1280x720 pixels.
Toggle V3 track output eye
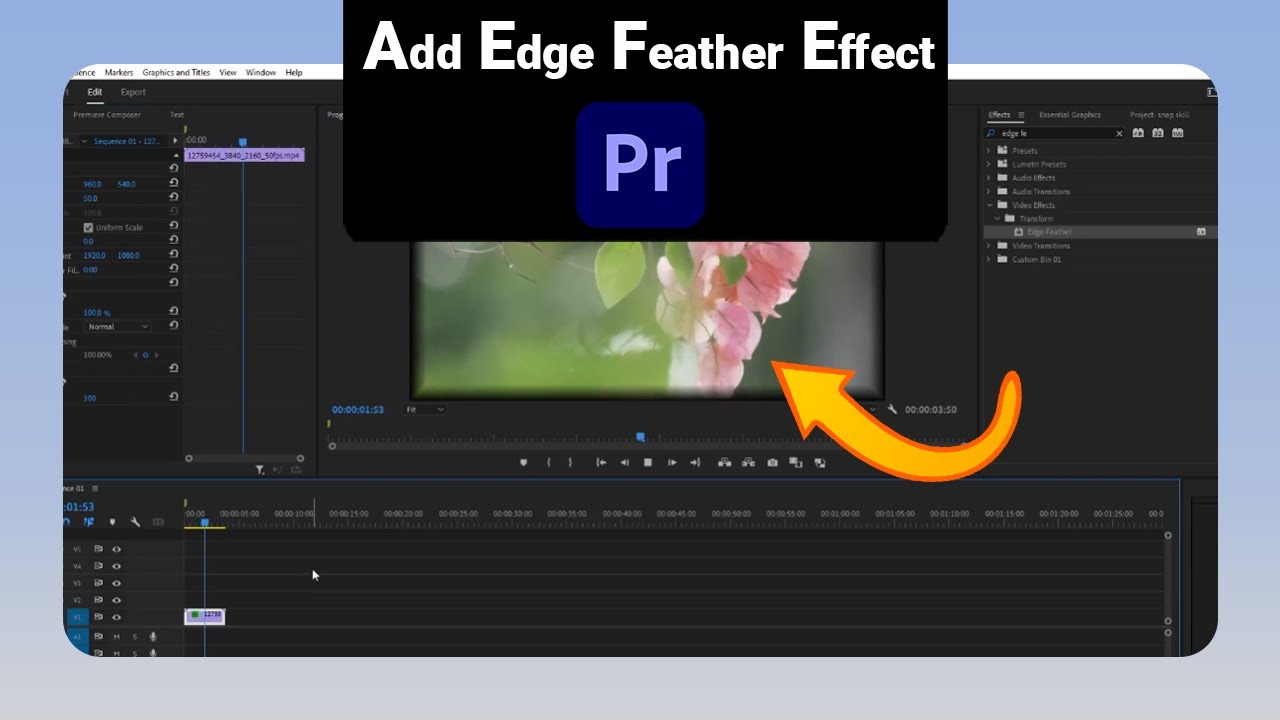[x=117, y=583]
